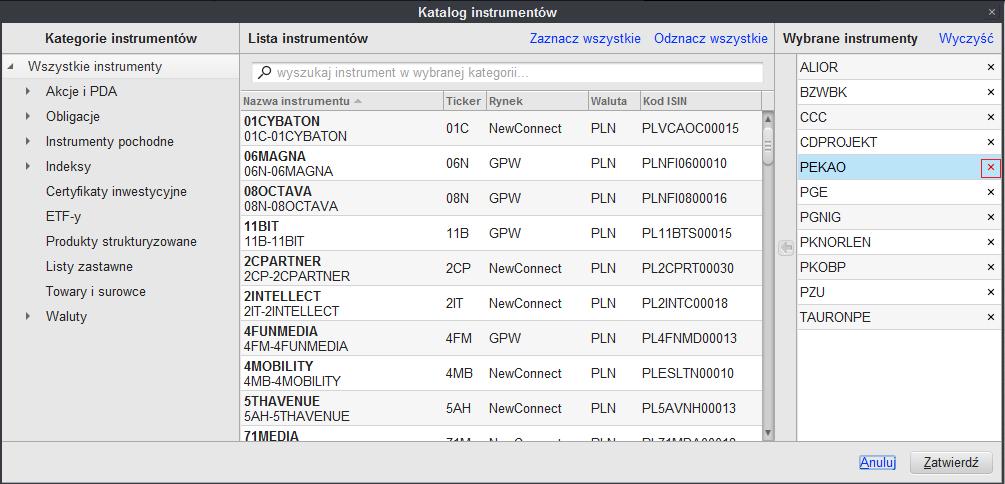Screen dimensions: 1005x484
Task: Expand the Waluty category
Action: [x=28, y=317]
